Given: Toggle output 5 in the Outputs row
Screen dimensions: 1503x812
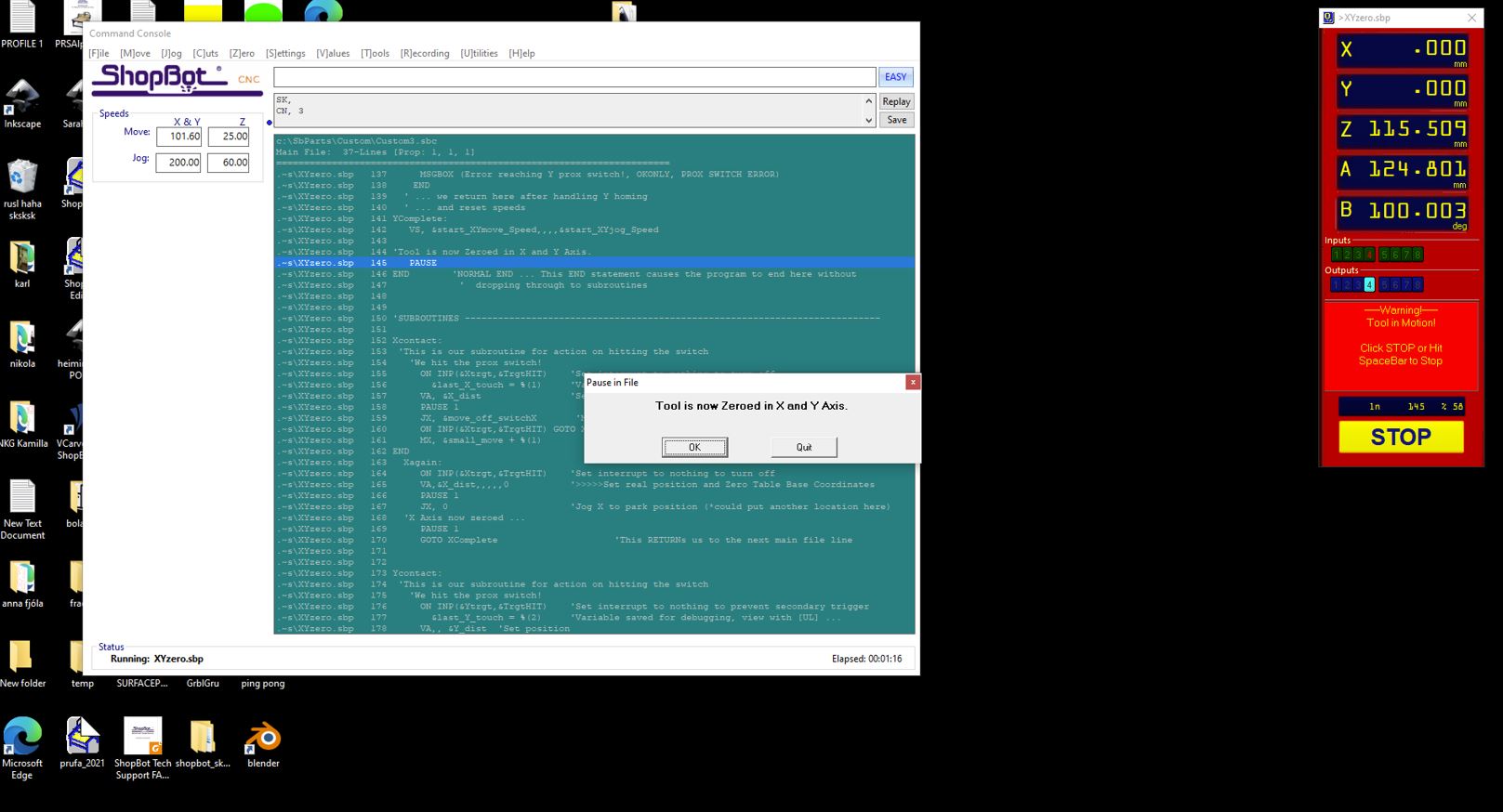Looking at the screenshot, I should (1384, 285).
